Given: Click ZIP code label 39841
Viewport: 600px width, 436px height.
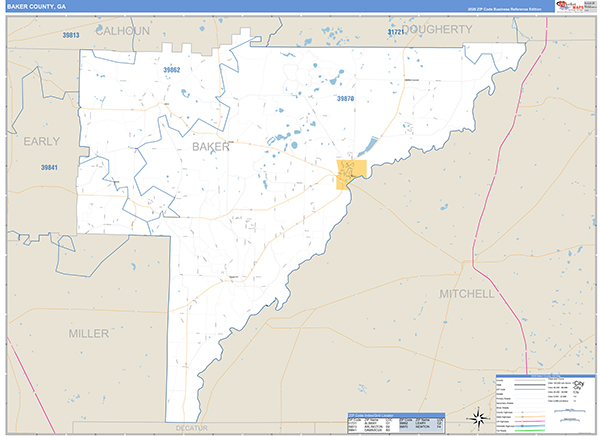Looking at the screenshot, I should tap(49, 168).
